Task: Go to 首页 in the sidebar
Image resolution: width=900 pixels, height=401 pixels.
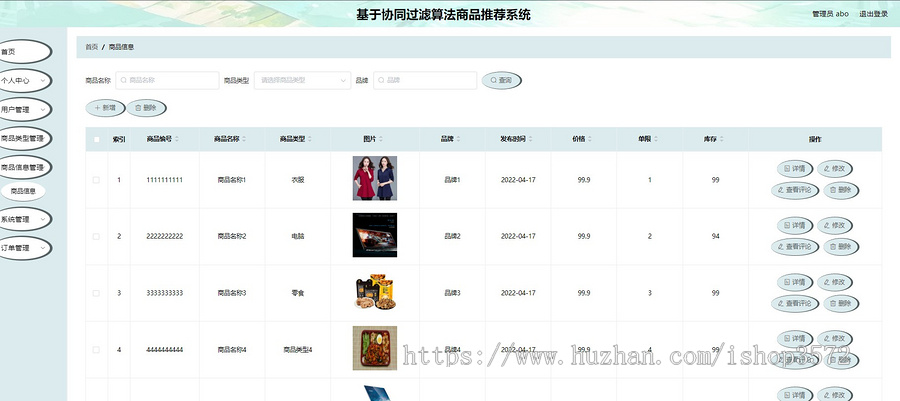Action: pos(24,52)
